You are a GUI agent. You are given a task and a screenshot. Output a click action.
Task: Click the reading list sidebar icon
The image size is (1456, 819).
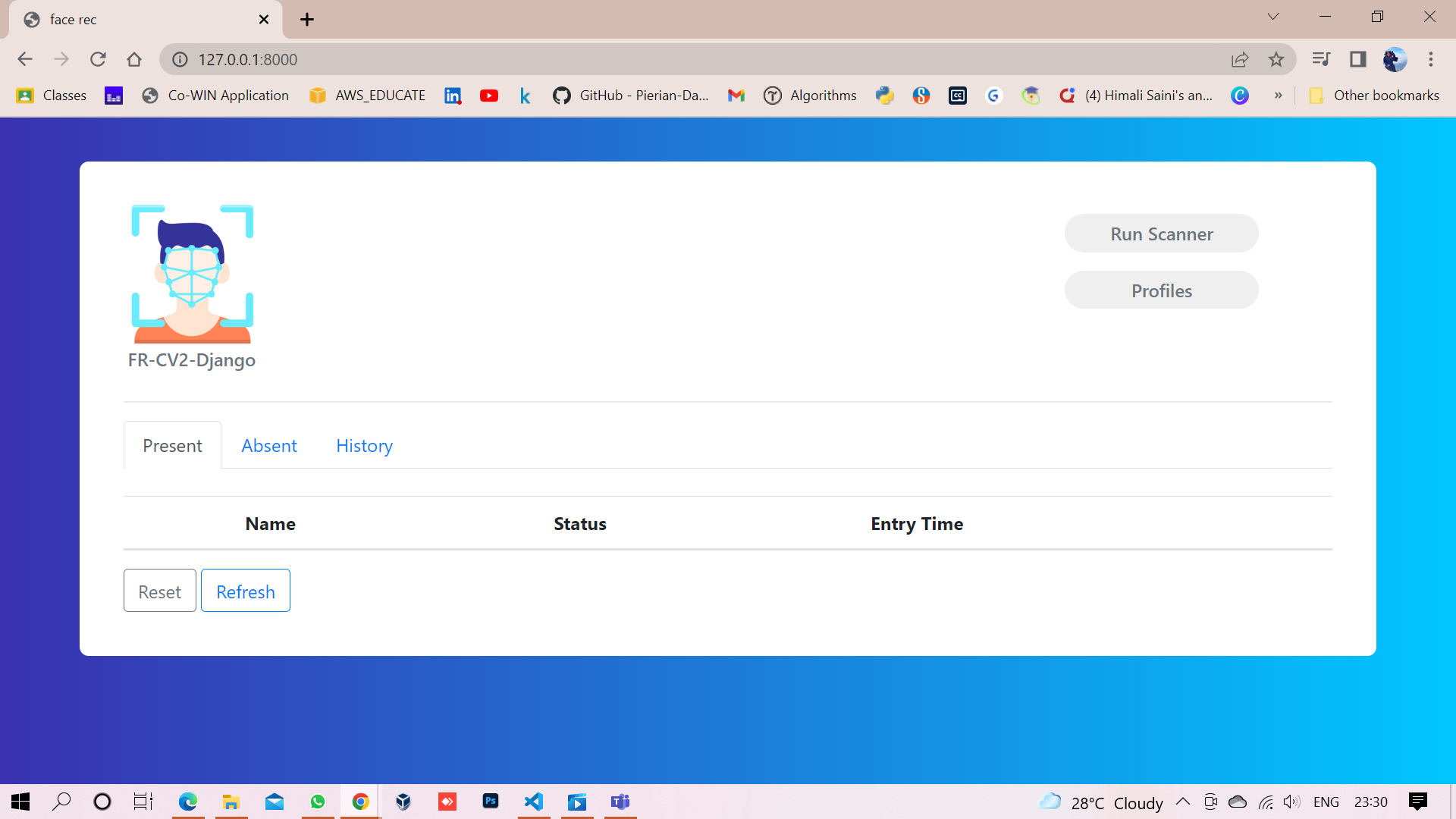(1321, 58)
